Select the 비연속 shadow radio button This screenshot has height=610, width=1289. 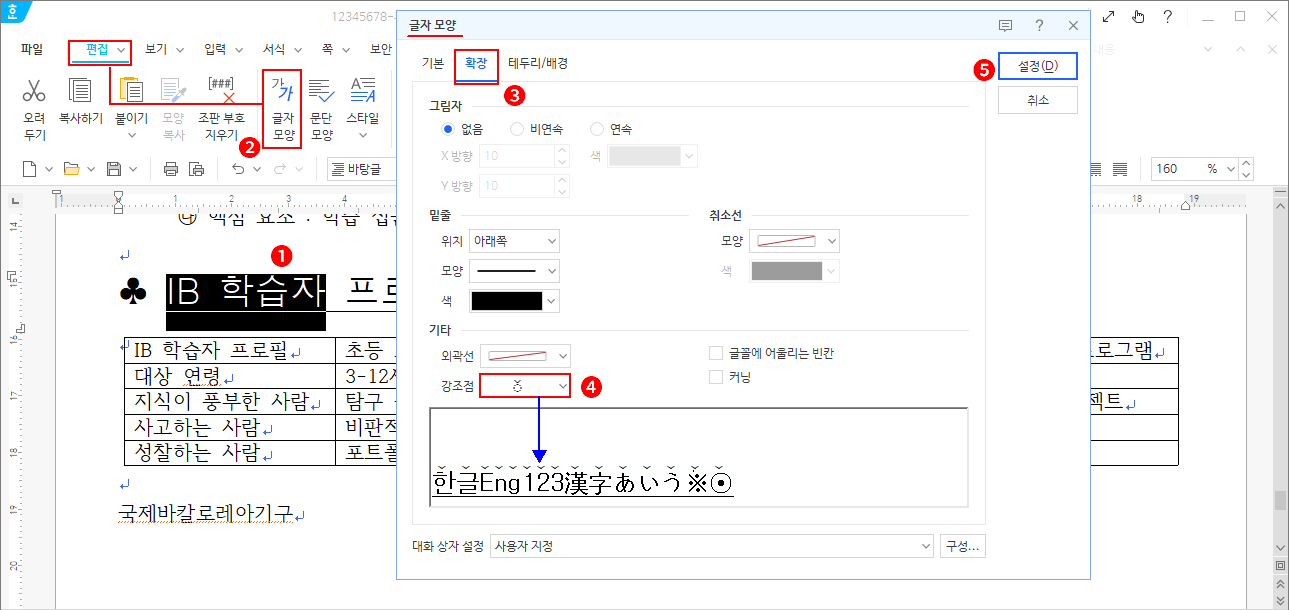(517, 128)
